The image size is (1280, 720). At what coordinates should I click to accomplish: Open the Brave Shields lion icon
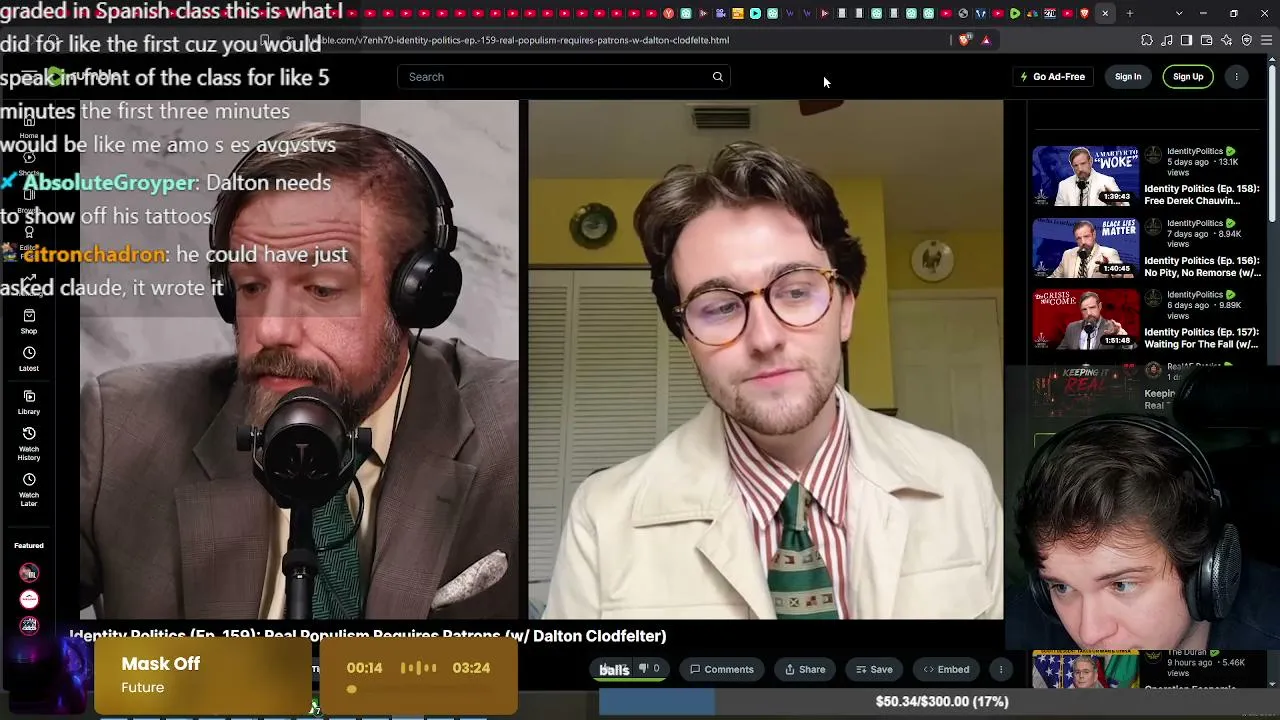(x=964, y=40)
